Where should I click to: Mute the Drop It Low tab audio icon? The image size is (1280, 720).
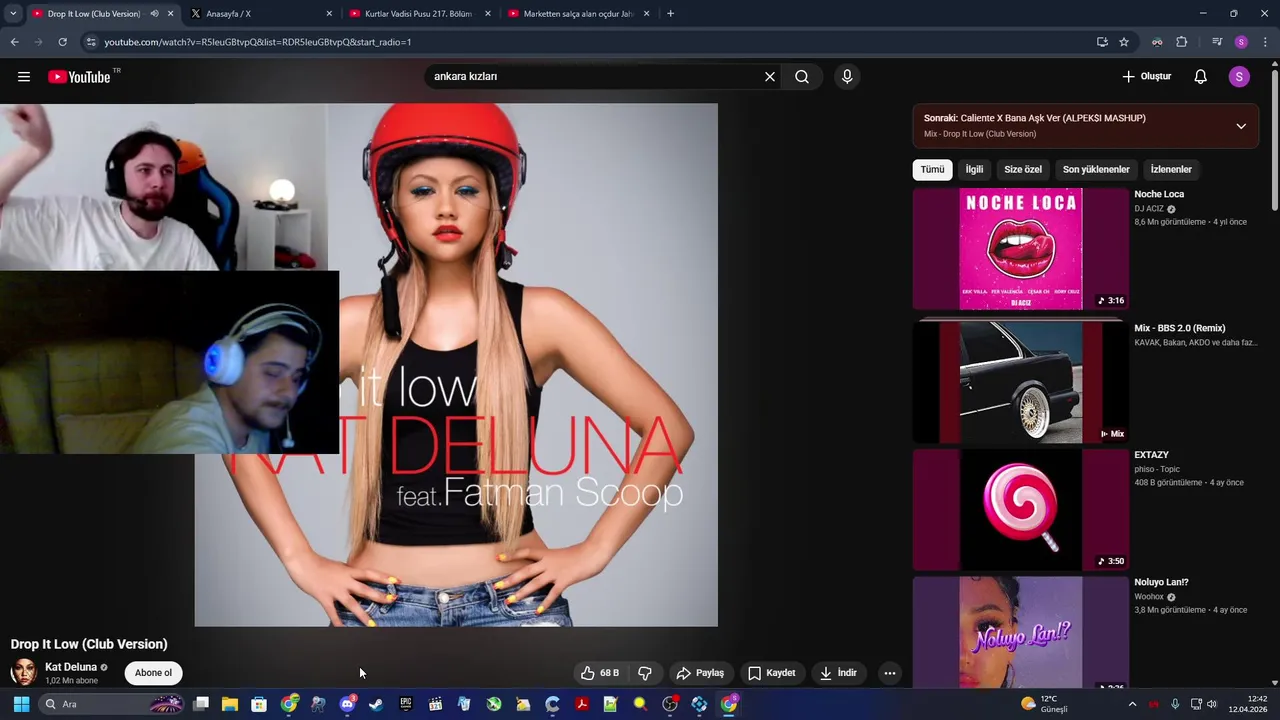[154, 14]
